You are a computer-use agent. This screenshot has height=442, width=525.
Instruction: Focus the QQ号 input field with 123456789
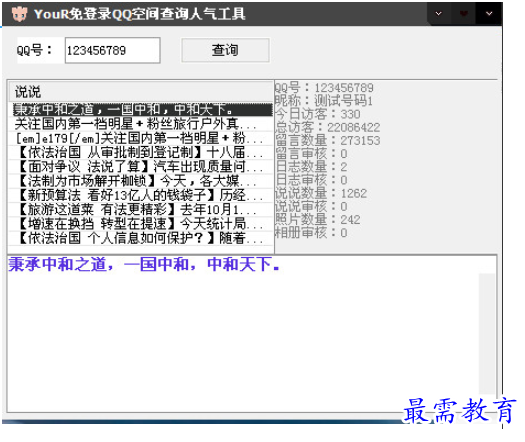click(x=112, y=50)
